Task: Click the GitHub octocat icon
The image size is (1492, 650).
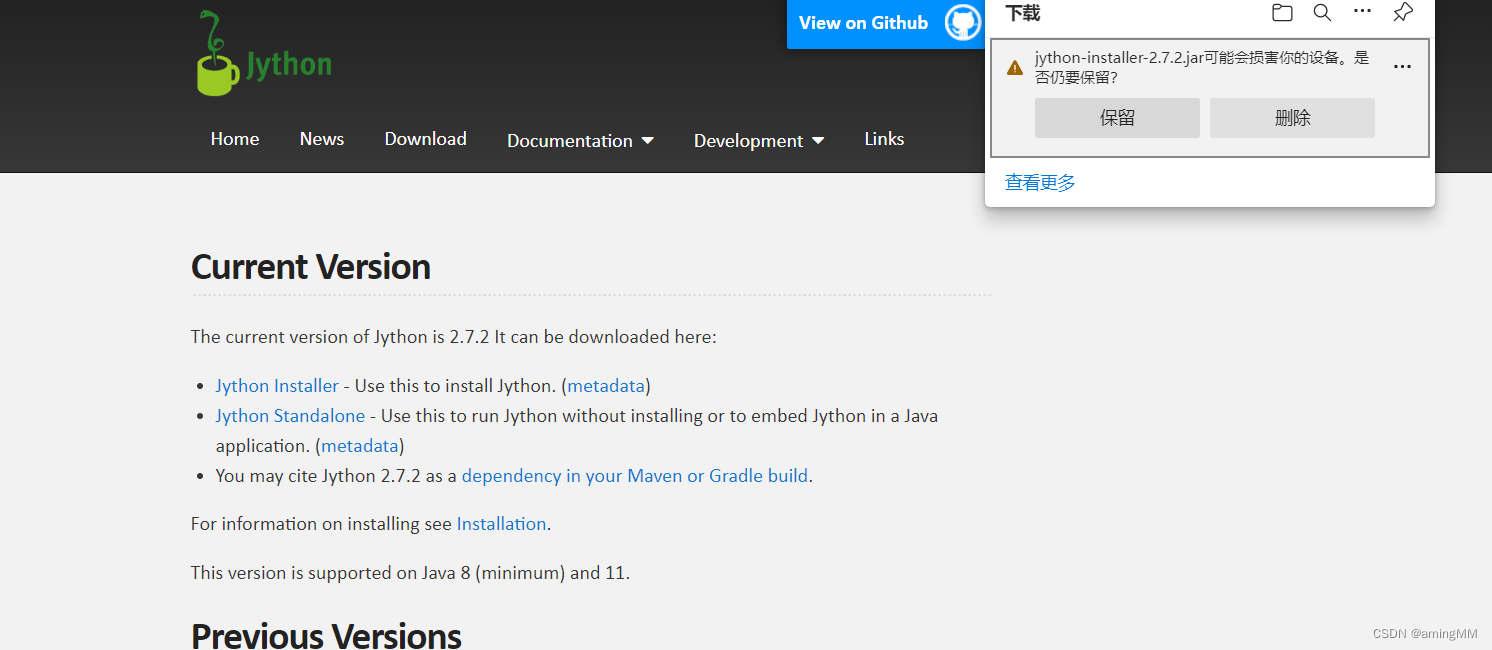Action: (x=962, y=23)
